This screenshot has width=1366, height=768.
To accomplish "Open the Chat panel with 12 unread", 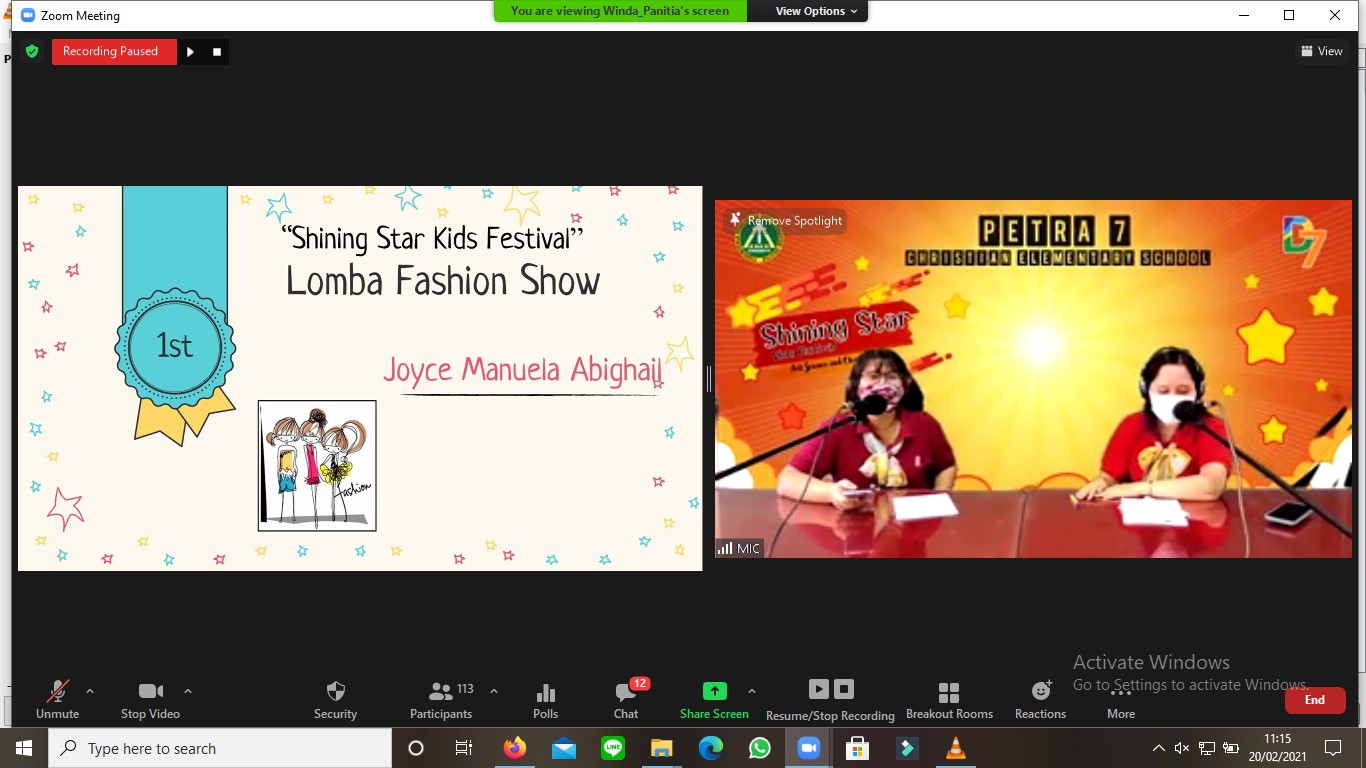I will click(626, 692).
